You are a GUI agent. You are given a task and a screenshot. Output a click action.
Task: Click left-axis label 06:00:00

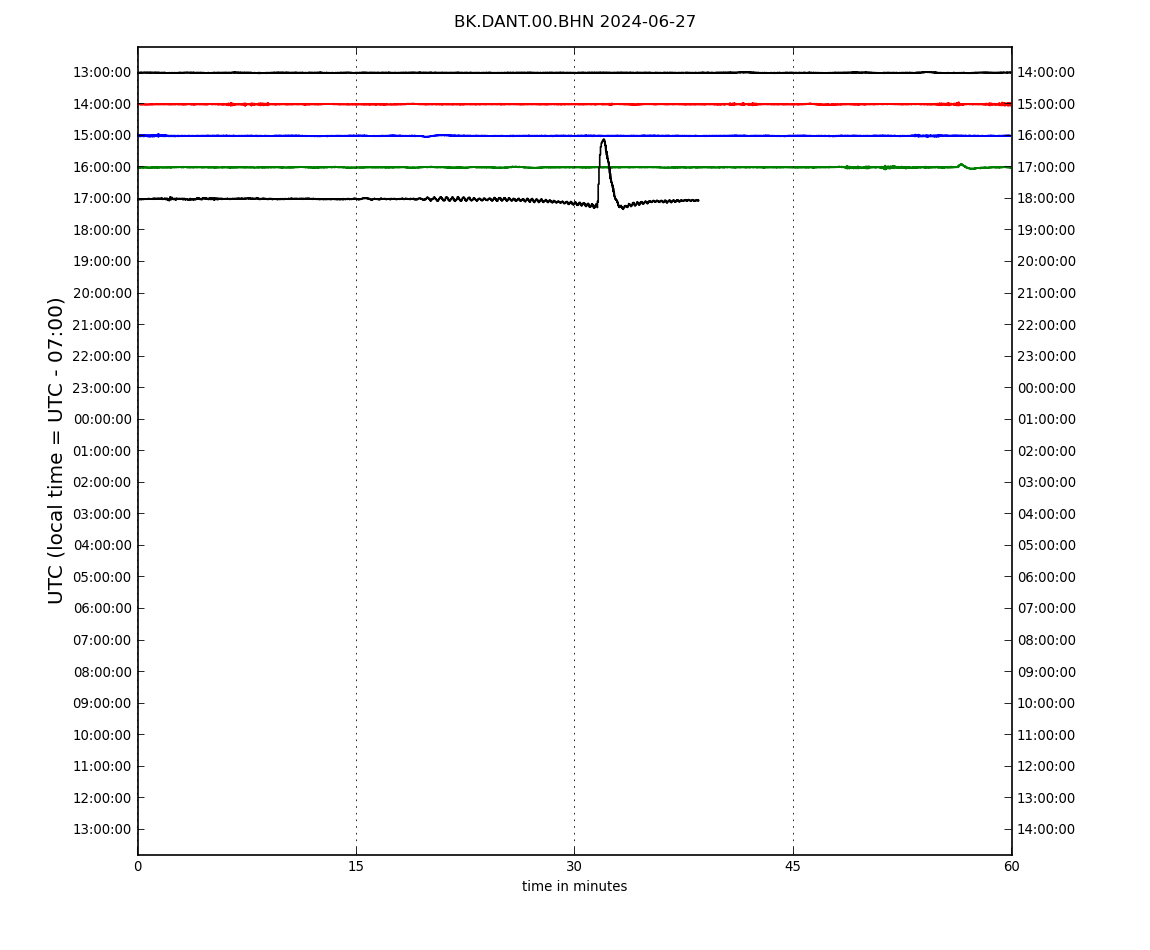(102, 609)
